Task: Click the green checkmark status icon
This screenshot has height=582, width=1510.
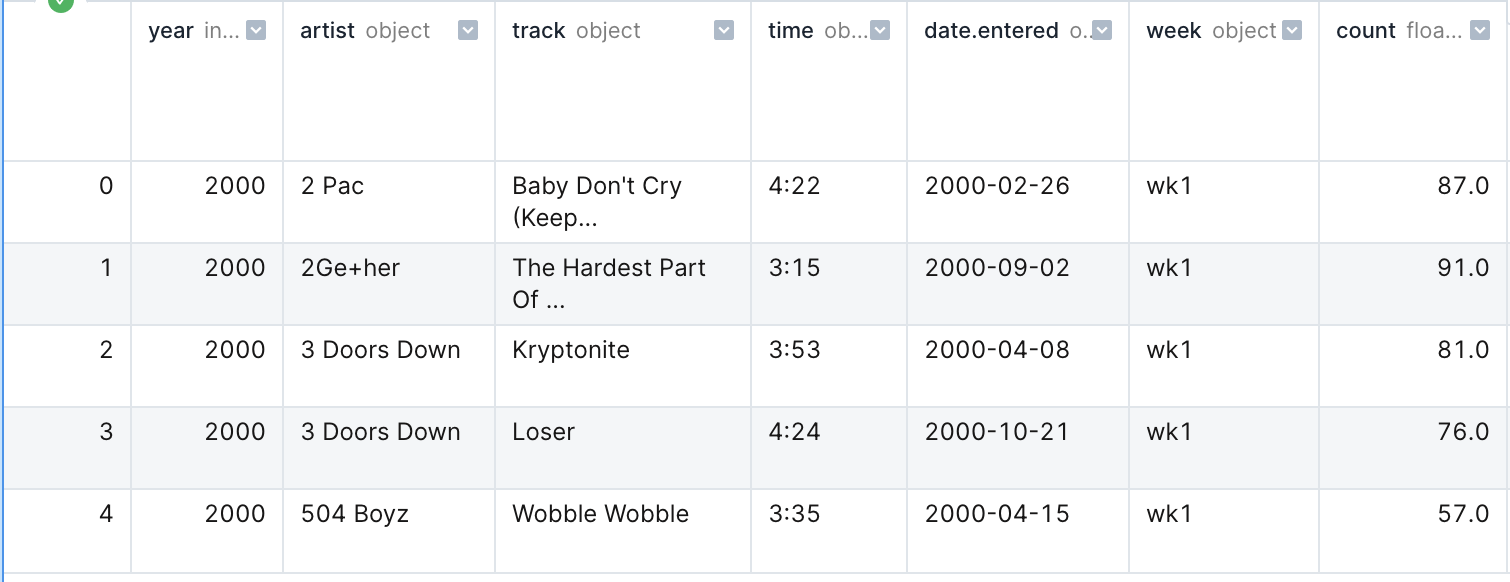Action: 61,3
